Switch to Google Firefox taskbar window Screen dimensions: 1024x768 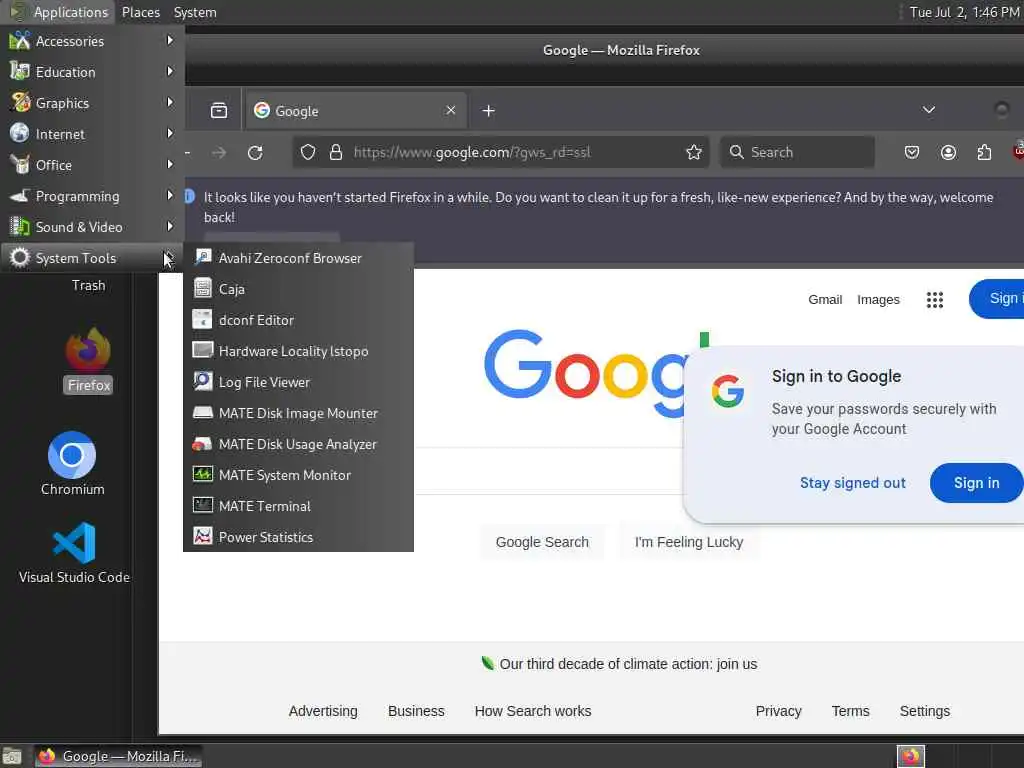[118, 756]
